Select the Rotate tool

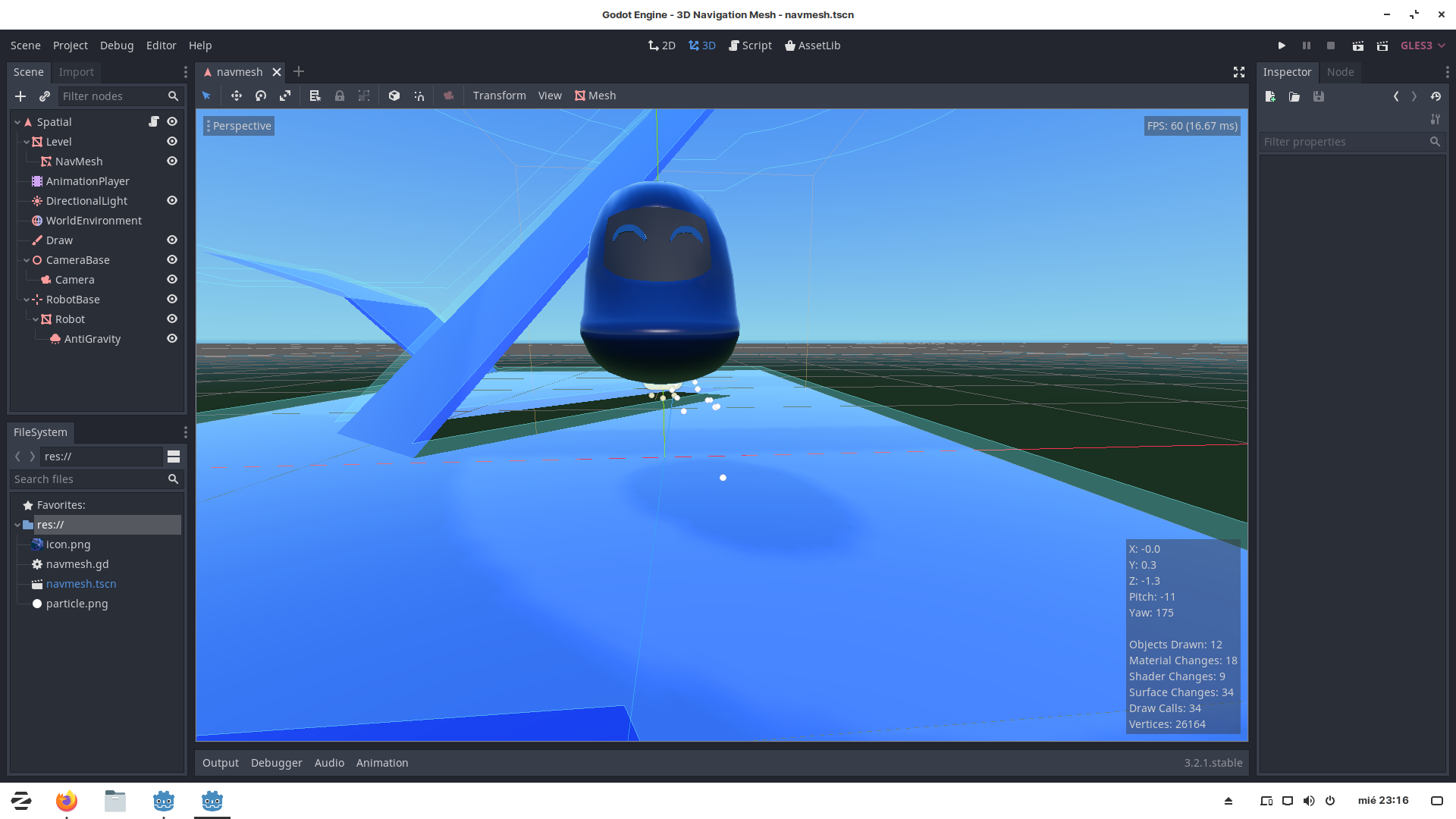click(261, 96)
